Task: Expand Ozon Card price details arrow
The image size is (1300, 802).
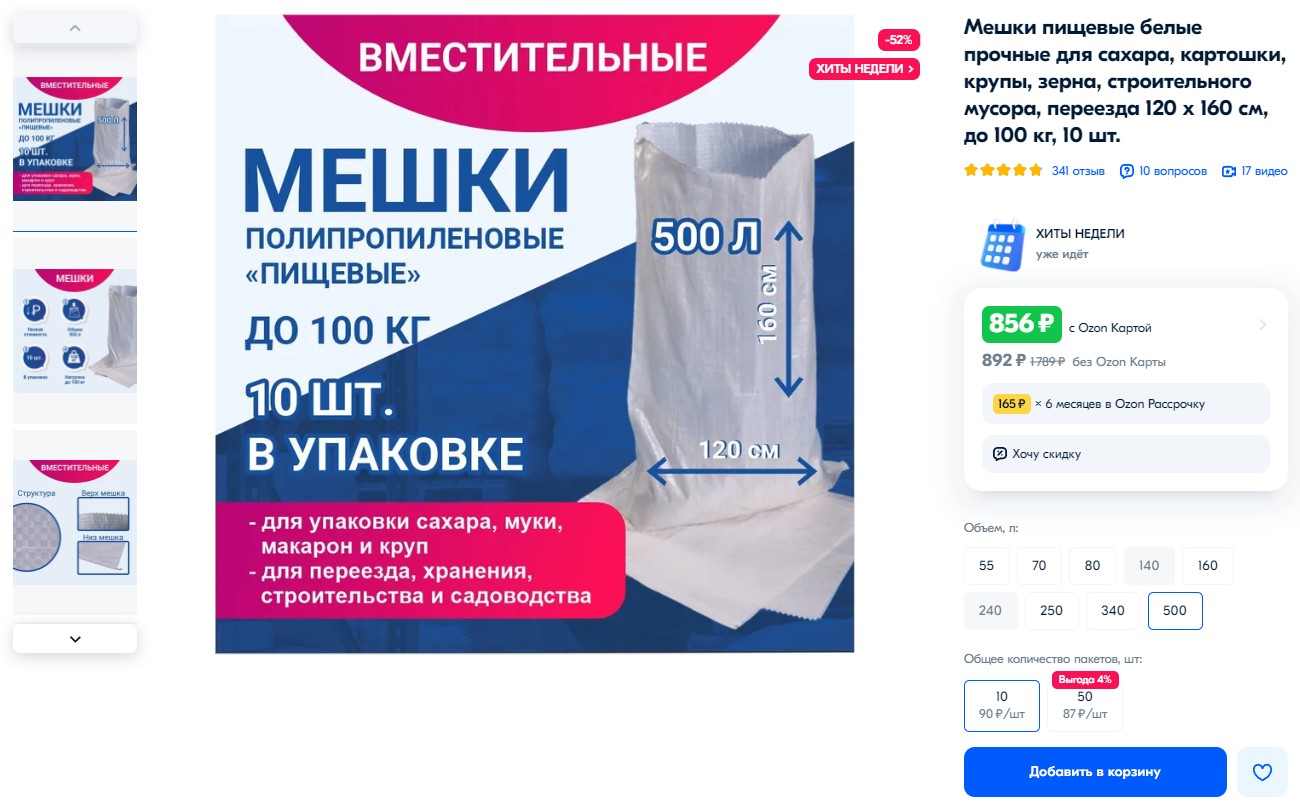Action: tap(1263, 325)
